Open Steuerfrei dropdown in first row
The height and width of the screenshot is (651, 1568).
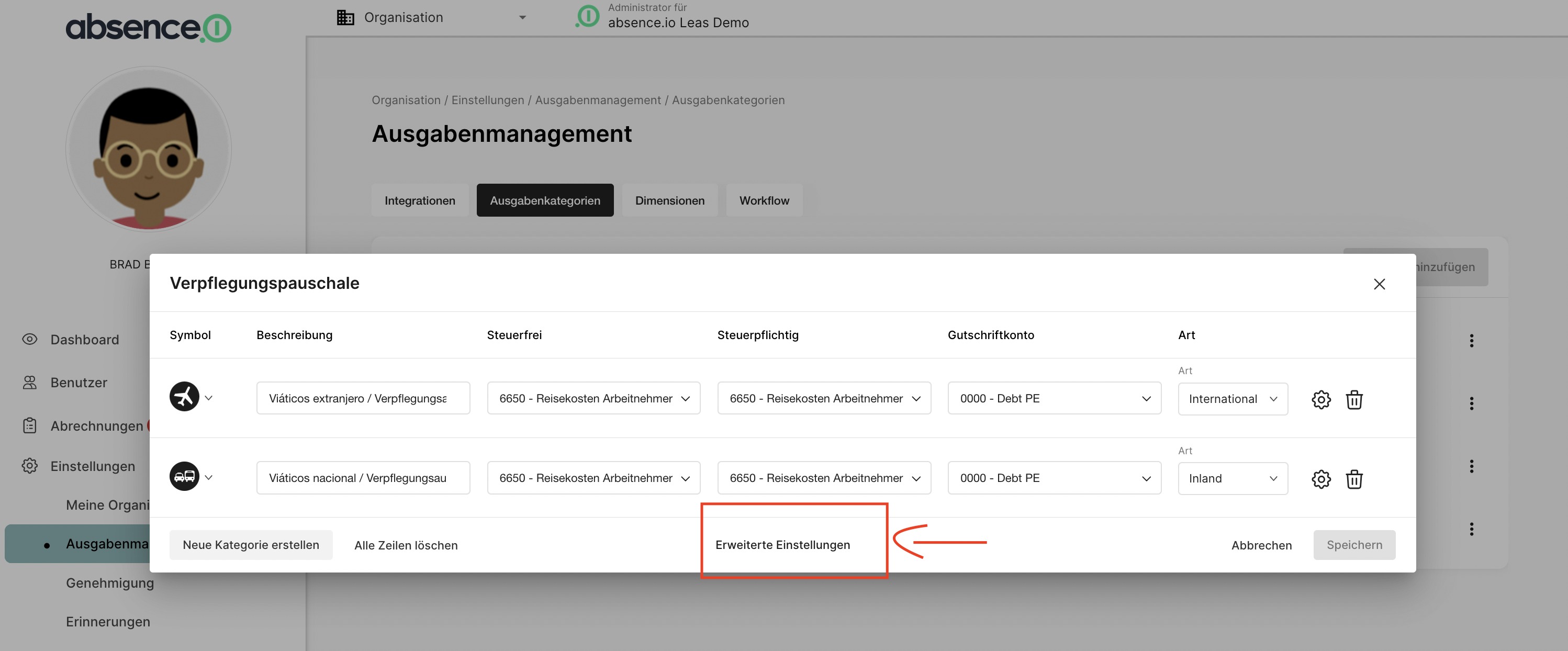point(593,398)
